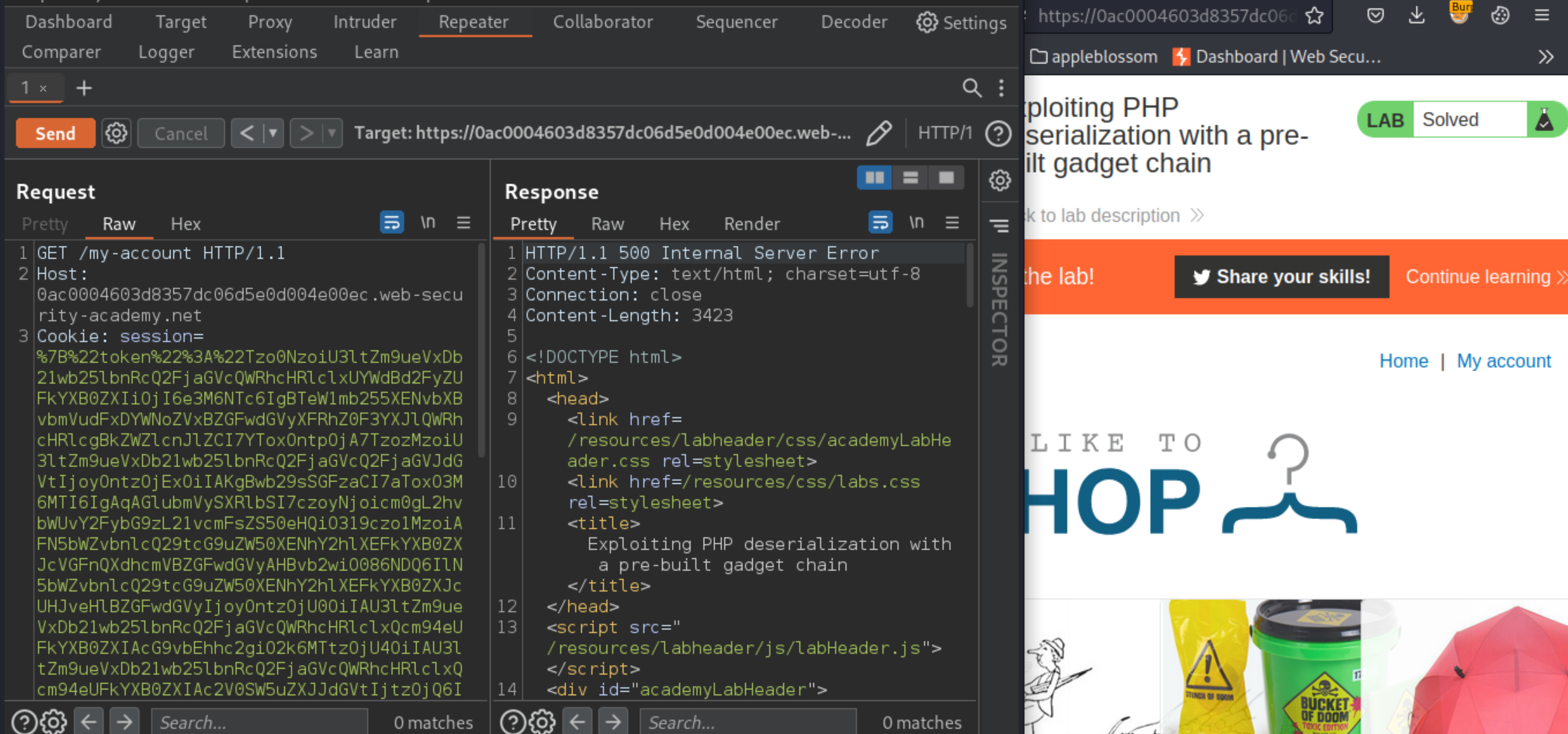This screenshot has height=734, width=1568.
Task: Open Firefox Pocket save icon
Action: 1376,15
